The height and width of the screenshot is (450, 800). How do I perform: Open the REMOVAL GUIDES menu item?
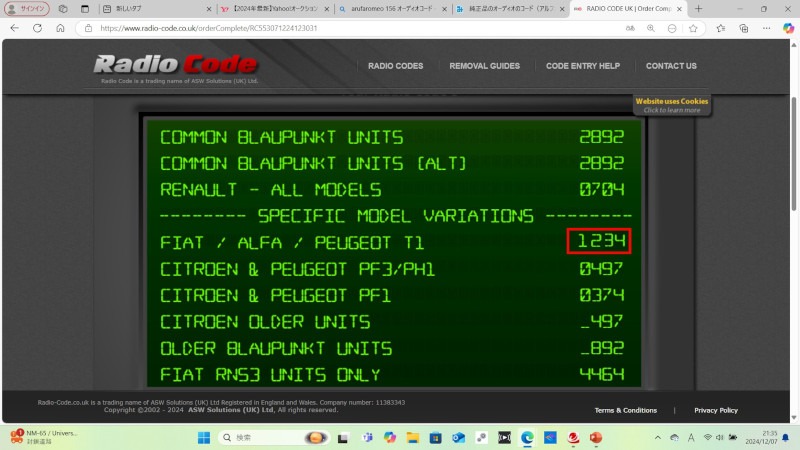click(484, 66)
